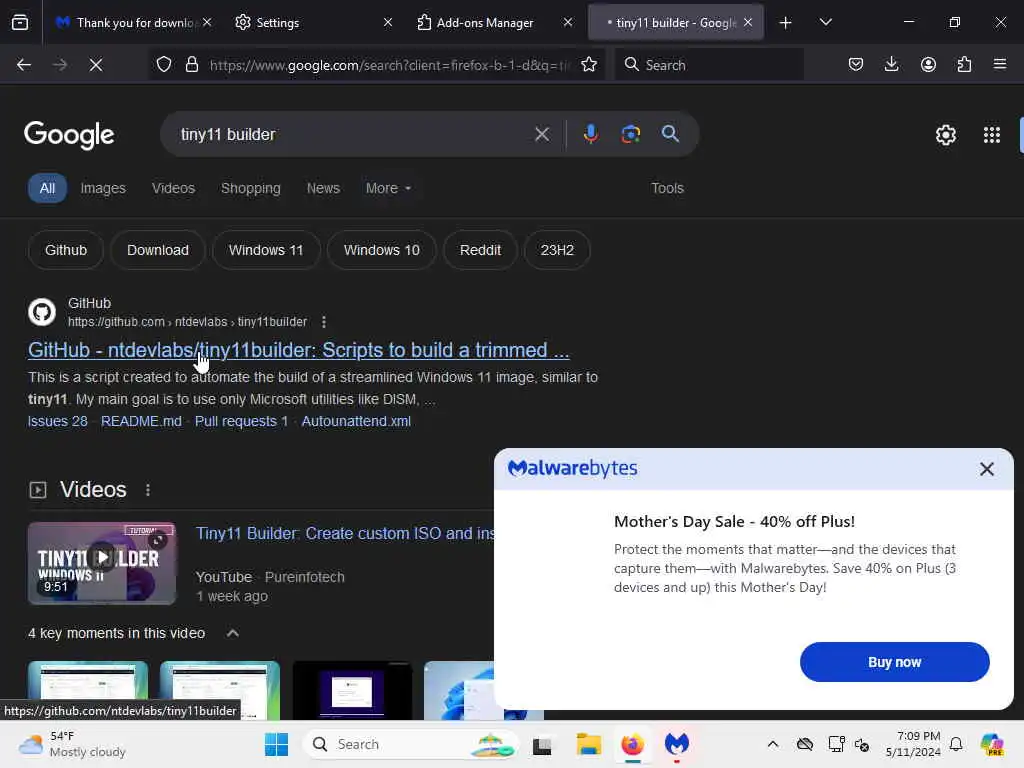Submit search with magnifier icon

coord(670,134)
